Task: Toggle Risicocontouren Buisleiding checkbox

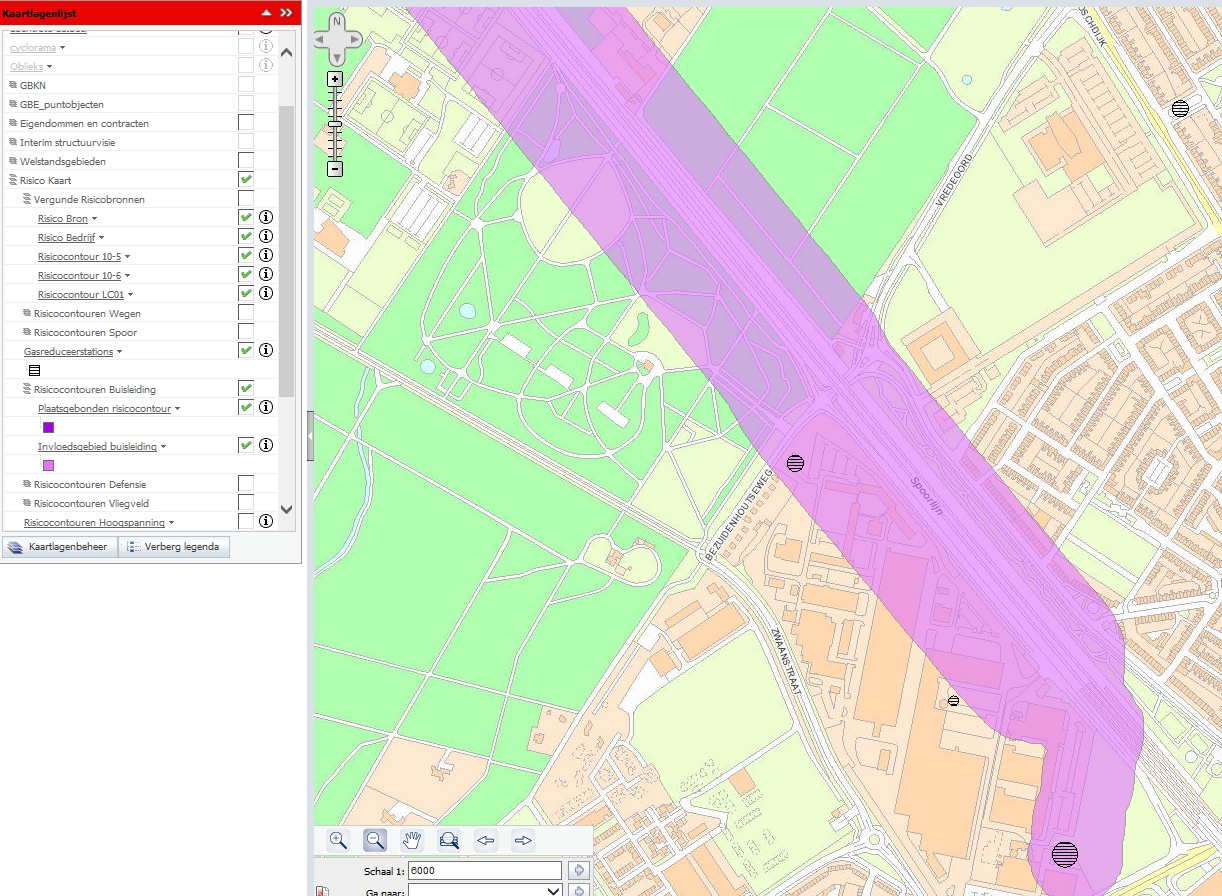Action: (x=246, y=388)
